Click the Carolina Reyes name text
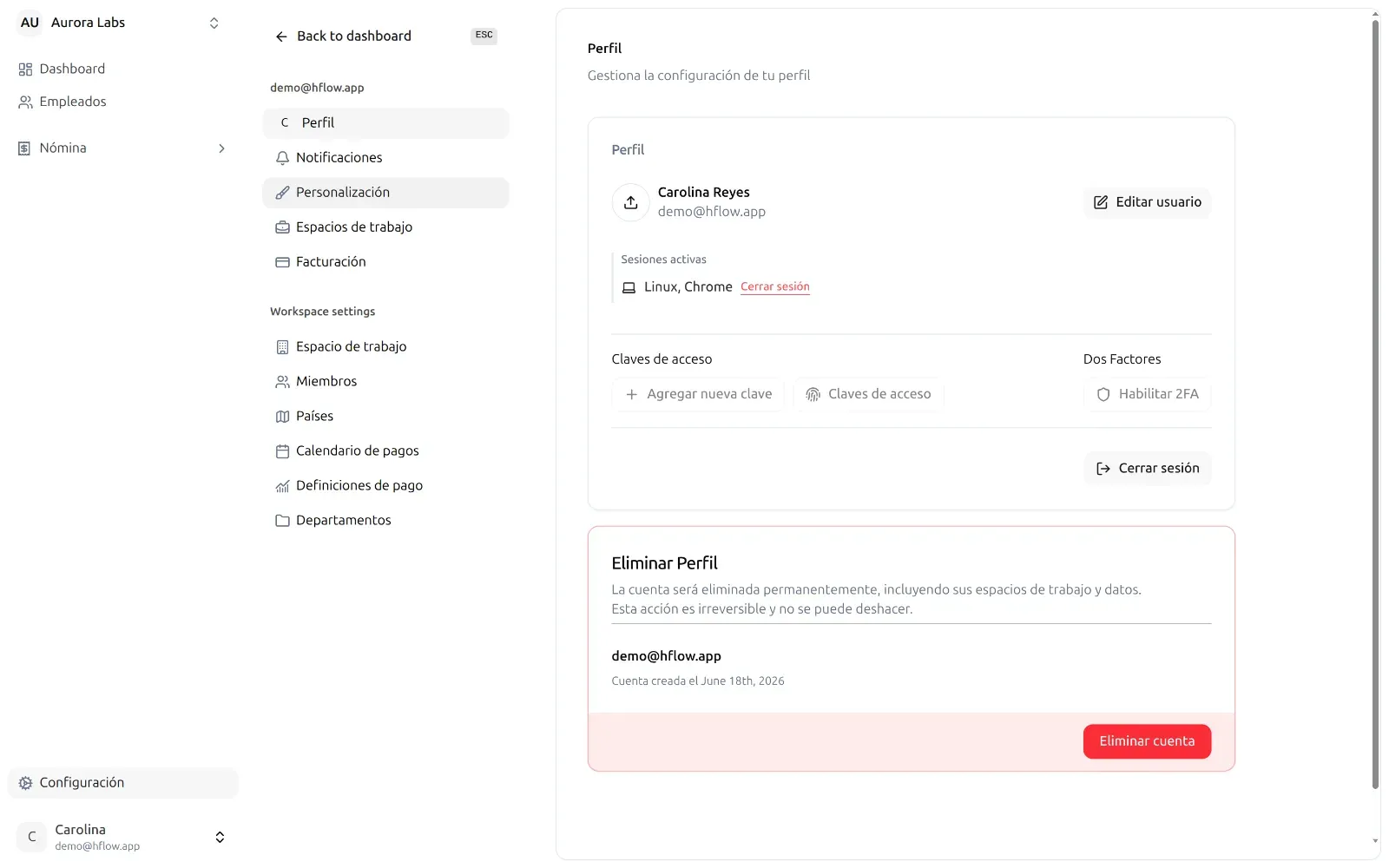Image resolution: width=1389 pixels, height=868 pixels. [x=703, y=193]
